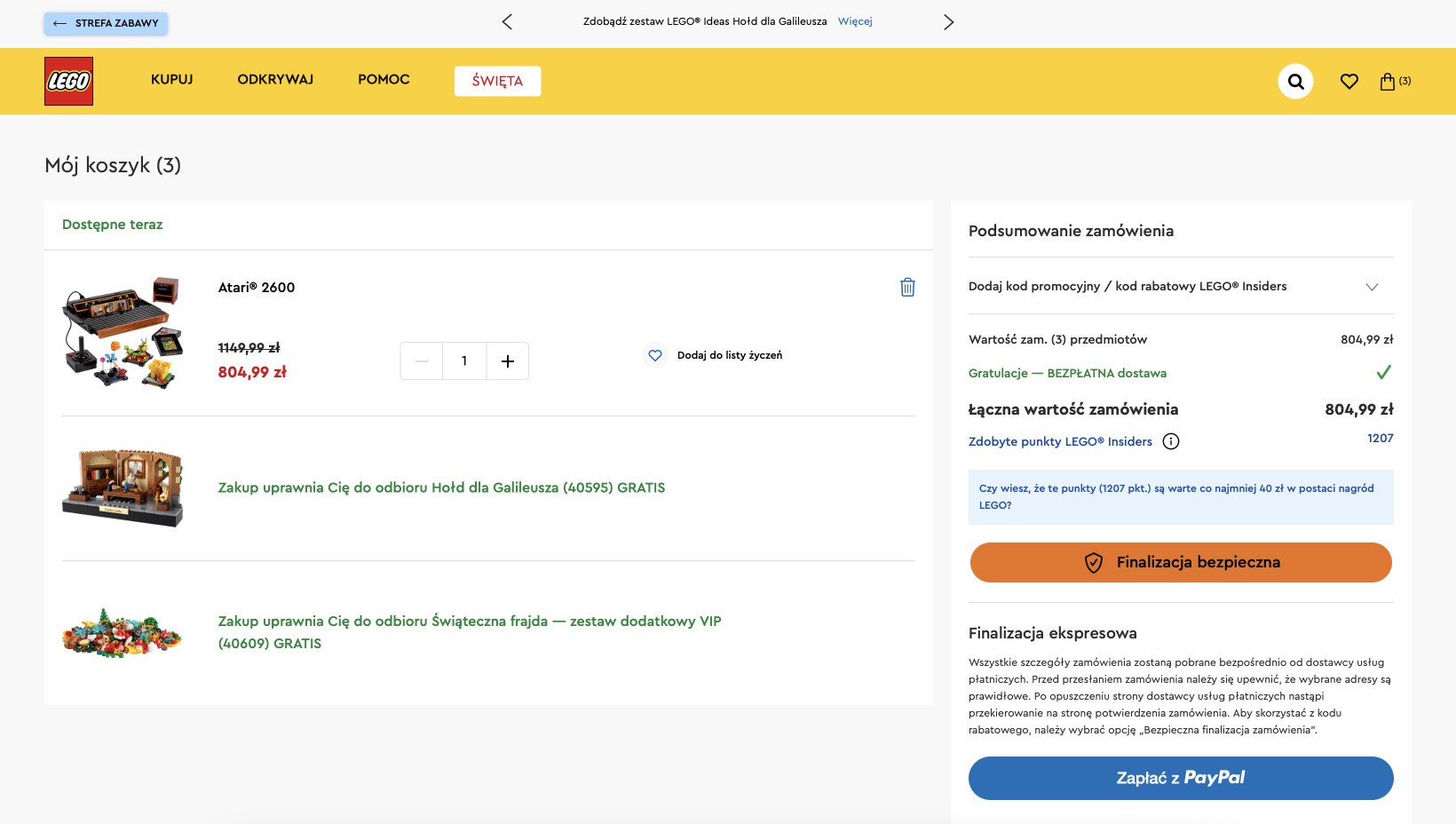
Task: Open the POMOC menu
Action: [x=384, y=80]
